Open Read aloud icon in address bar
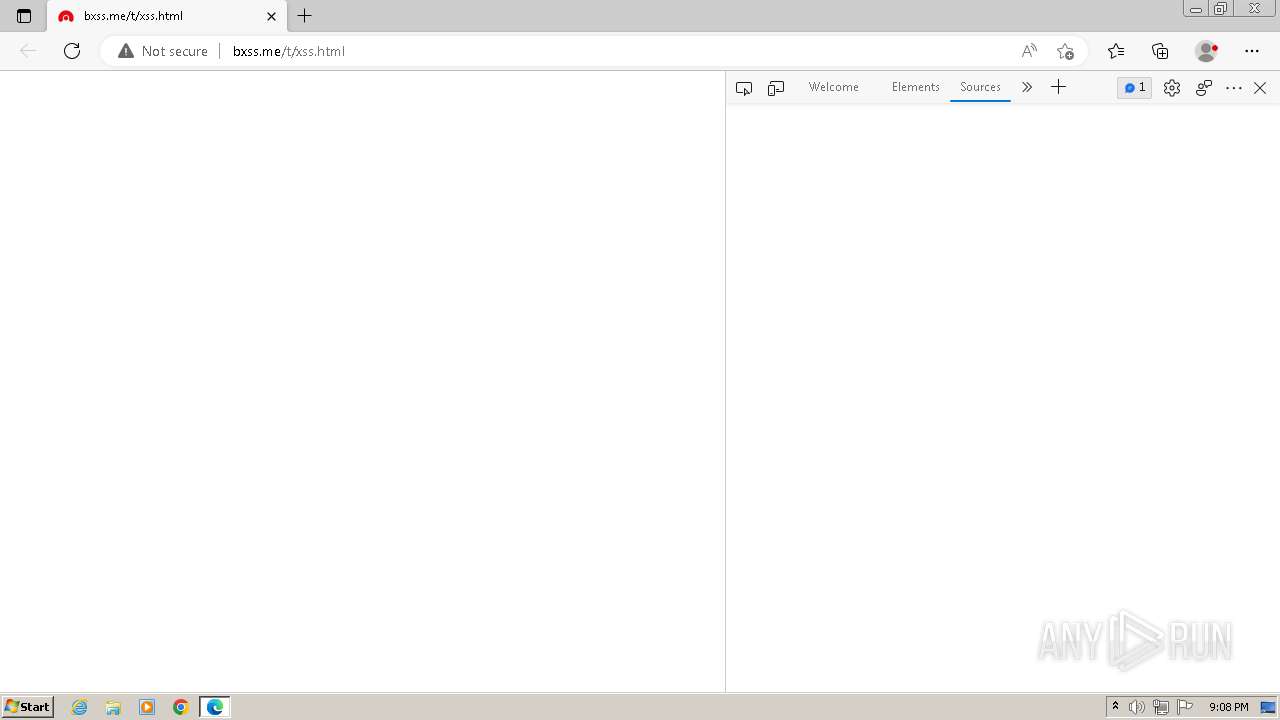Image resolution: width=1280 pixels, height=720 pixels. (1029, 51)
